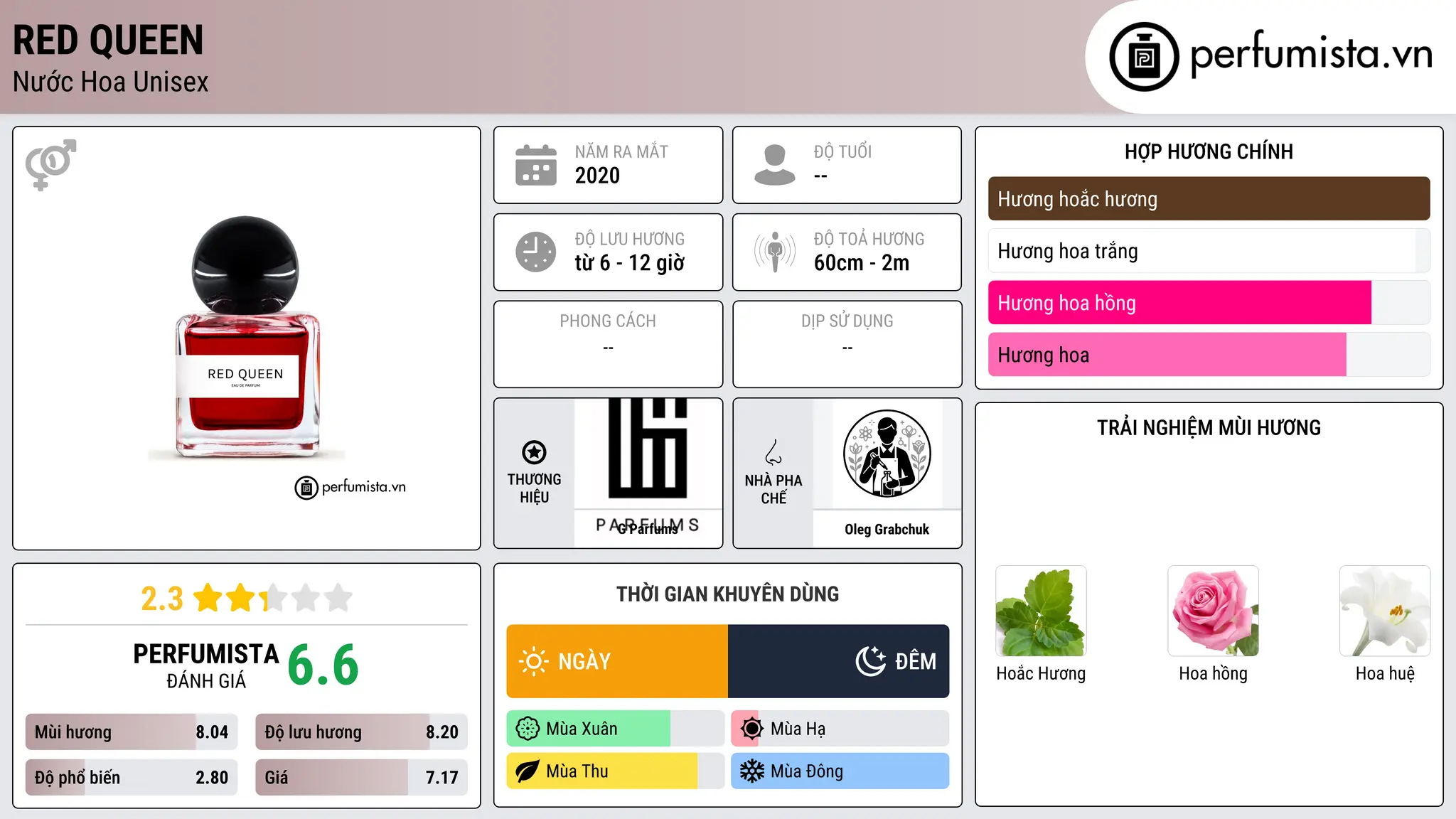Click the Mùa Xuân season bar
Screen dimensions: 1456x819
click(x=615, y=729)
